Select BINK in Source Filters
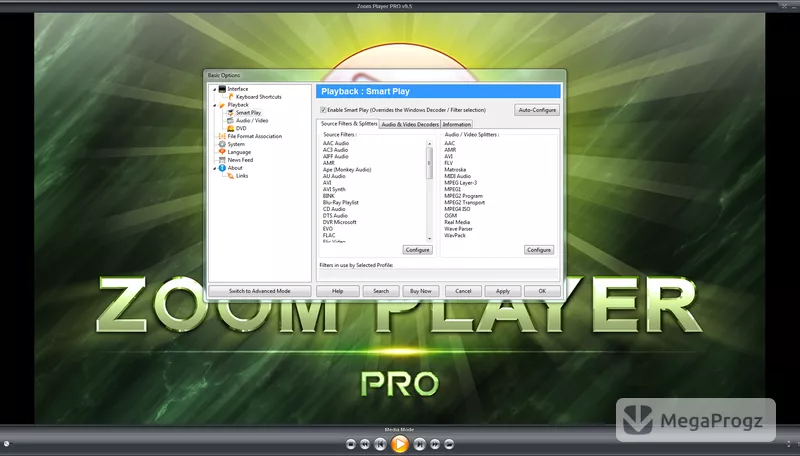800x456 pixels. point(329,196)
